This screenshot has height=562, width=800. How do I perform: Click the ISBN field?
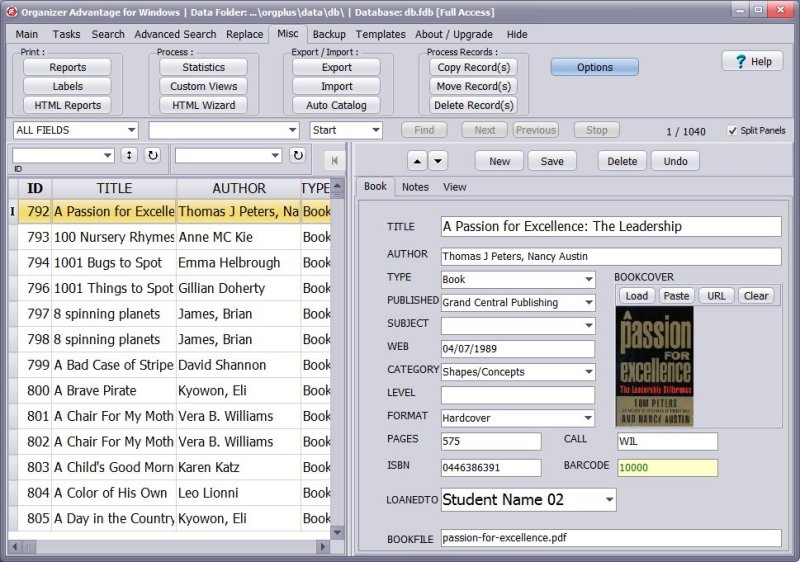(x=491, y=468)
